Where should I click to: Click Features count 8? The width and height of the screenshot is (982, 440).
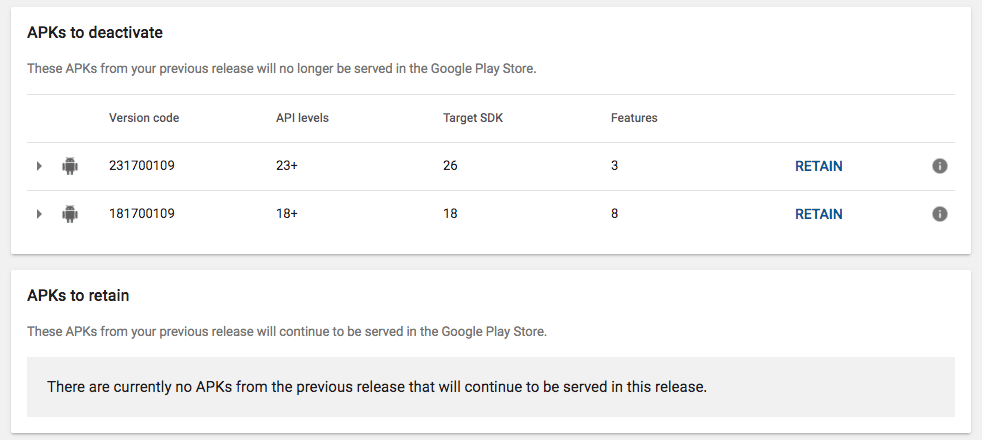point(614,214)
